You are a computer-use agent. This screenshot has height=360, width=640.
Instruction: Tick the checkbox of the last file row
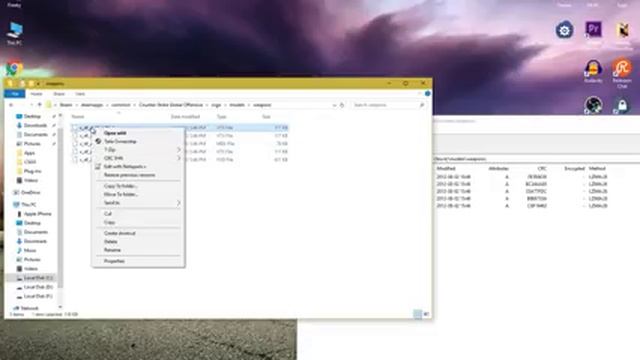[75, 160]
